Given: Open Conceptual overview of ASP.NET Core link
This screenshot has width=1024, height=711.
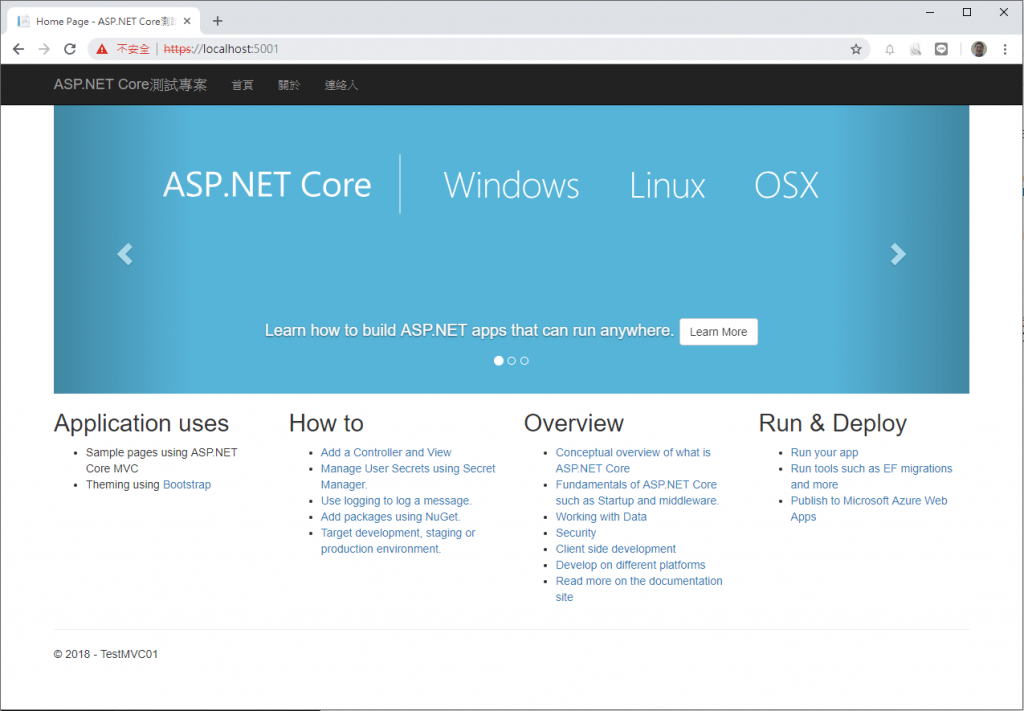Looking at the screenshot, I should pyautogui.click(x=633, y=460).
